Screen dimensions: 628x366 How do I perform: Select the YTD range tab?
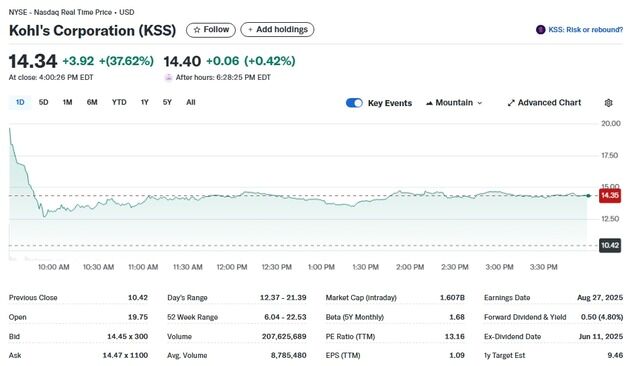(x=119, y=103)
